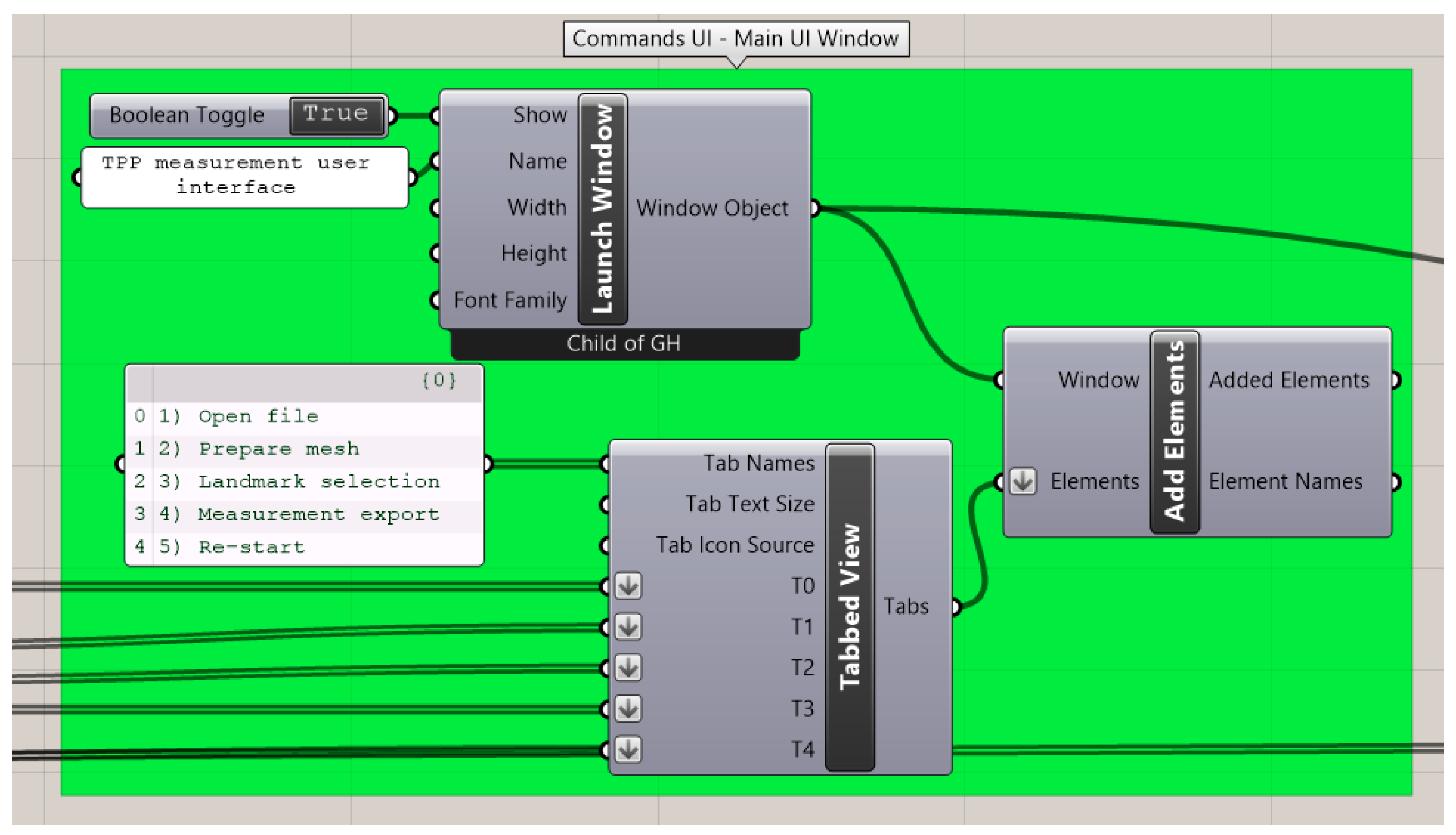The width and height of the screenshot is (1456, 835).
Task: Click flatten arrow icon on T3 input
Action: click(628, 709)
